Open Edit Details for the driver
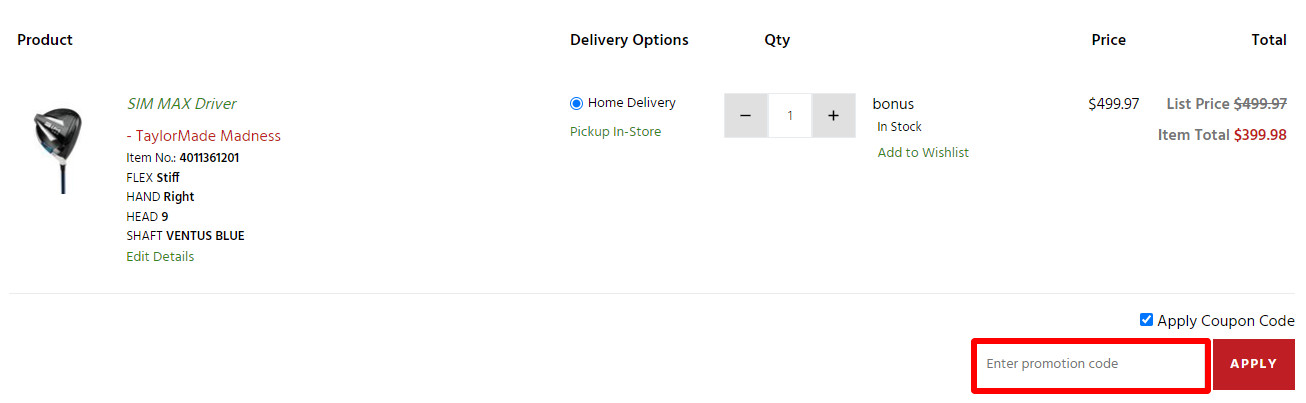1306x403 pixels. [x=160, y=257]
